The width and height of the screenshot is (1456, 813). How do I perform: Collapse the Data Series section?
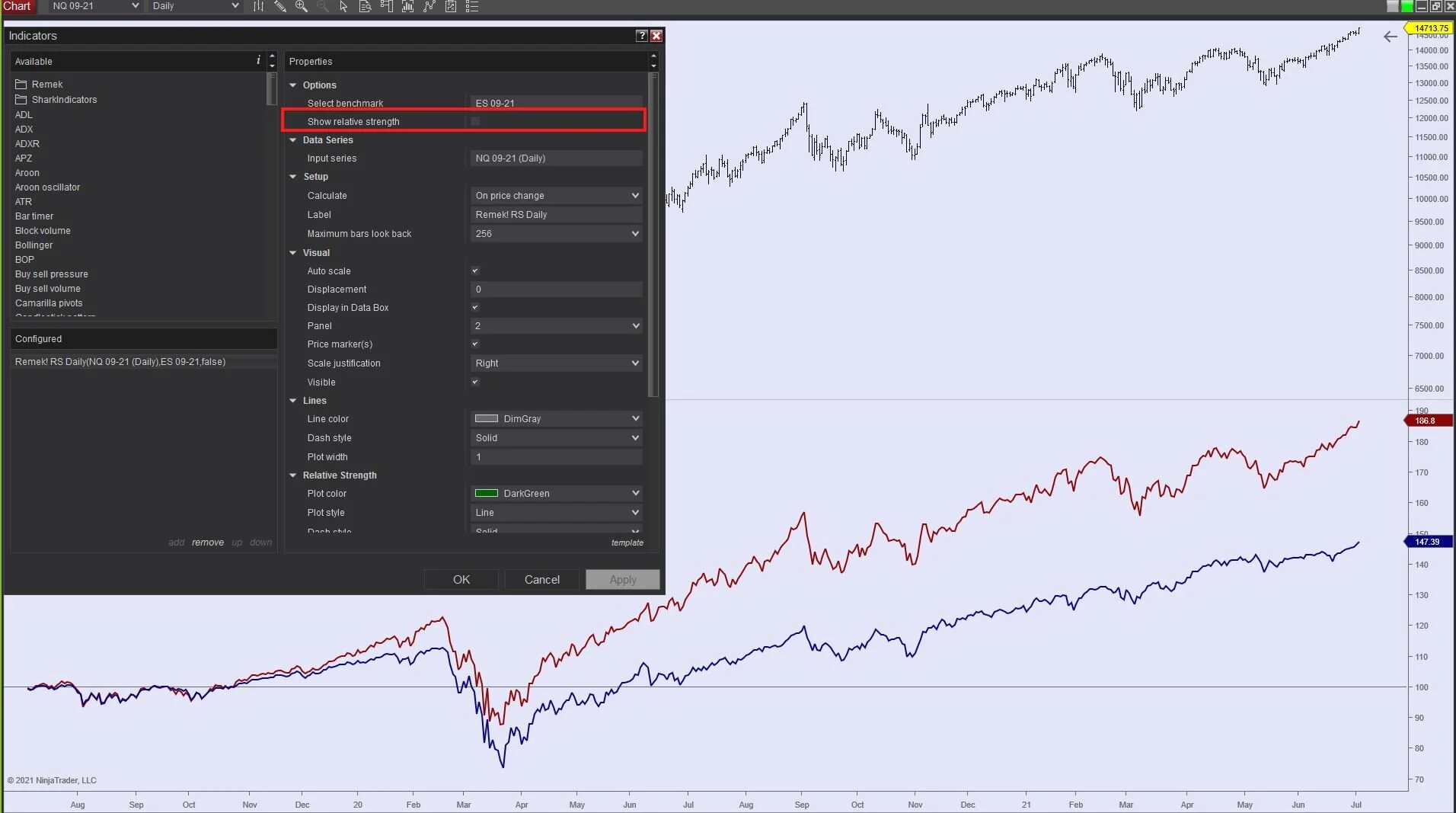pyautogui.click(x=293, y=140)
